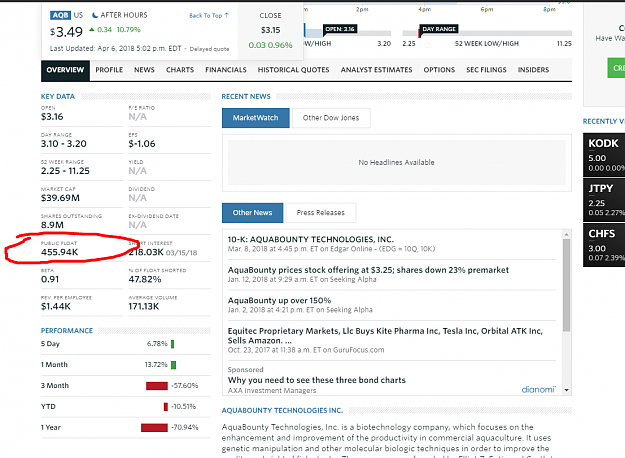625x458 pixels.
Task: Click the Performance section heading
Action: coord(67,331)
